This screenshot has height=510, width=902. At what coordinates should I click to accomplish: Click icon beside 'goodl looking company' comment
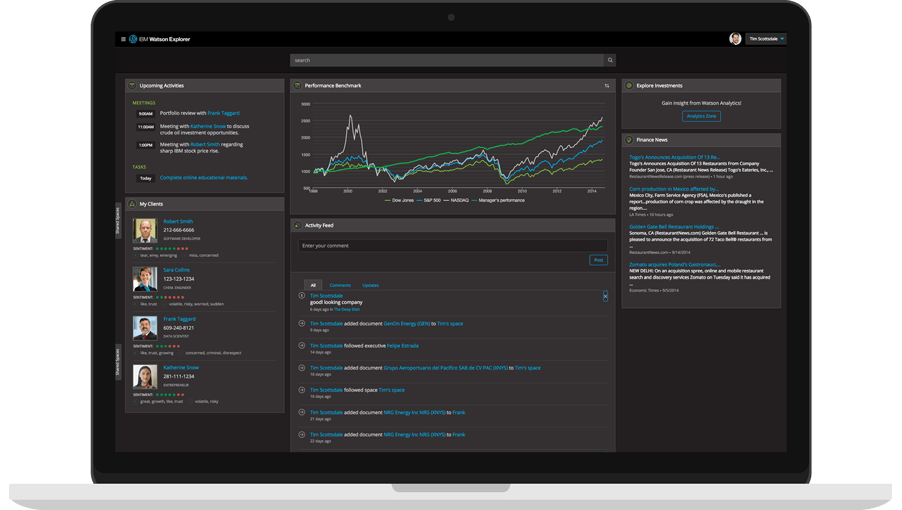[301, 296]
